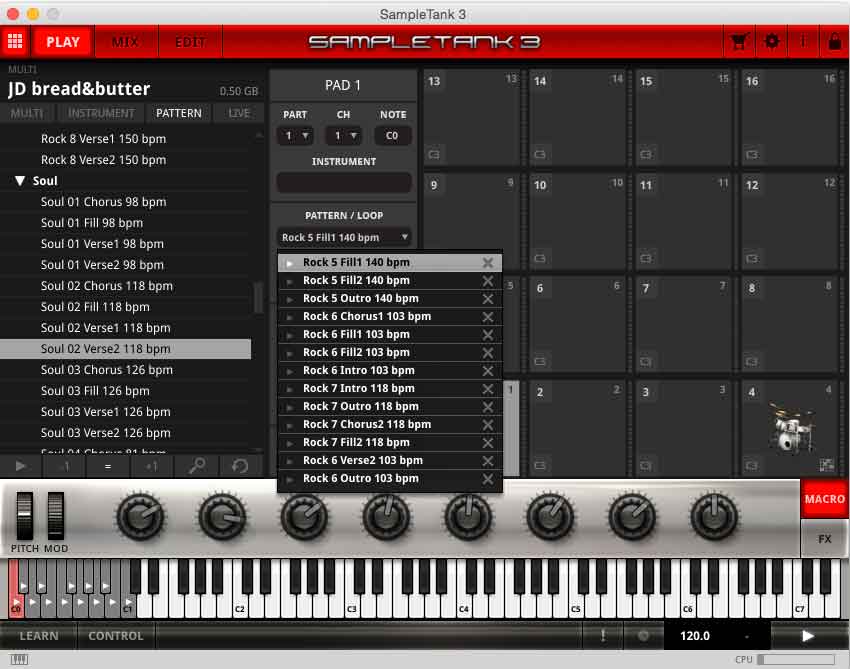Remove Rock 6 Intro 103 bpm with X

click(x=487, y=370)
